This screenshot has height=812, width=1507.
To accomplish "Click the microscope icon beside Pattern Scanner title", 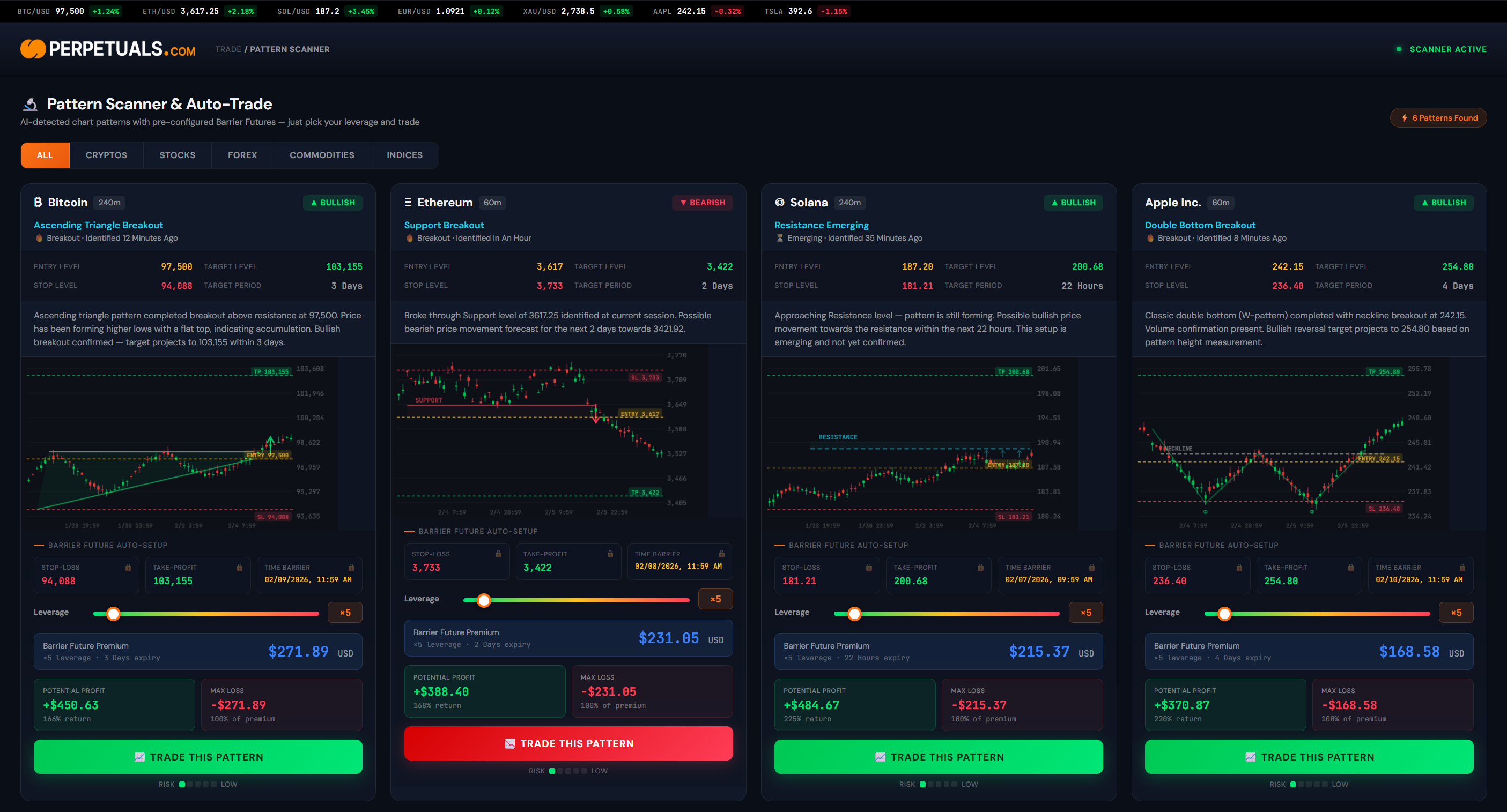I will 31,105.
